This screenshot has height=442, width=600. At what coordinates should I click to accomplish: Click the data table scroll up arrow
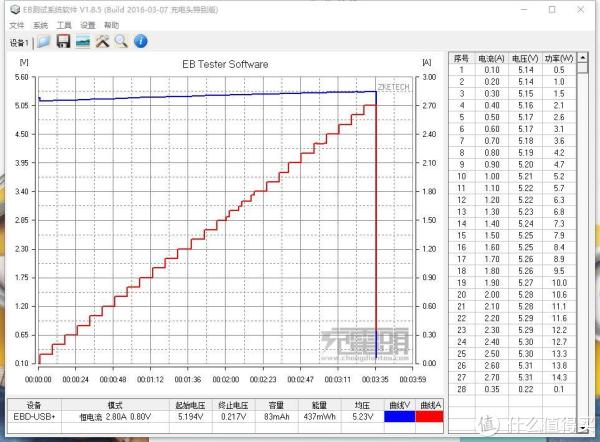(x=582, y=58)
